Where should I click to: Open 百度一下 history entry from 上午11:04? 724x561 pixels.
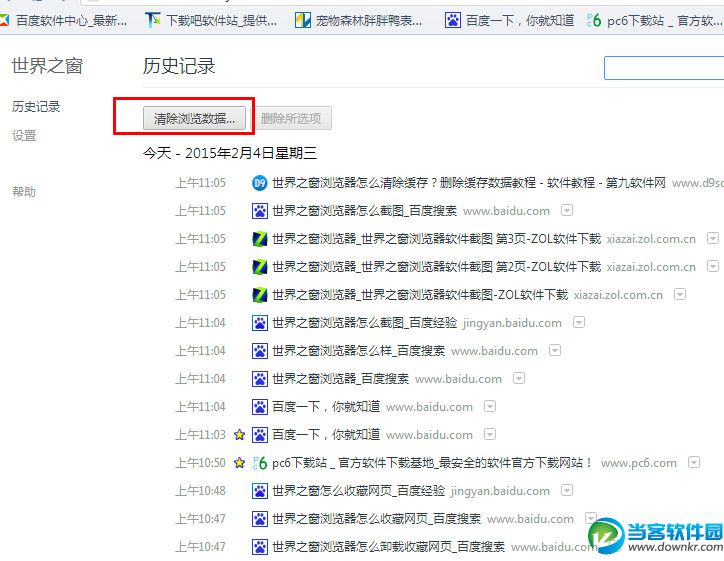(326, 406)
